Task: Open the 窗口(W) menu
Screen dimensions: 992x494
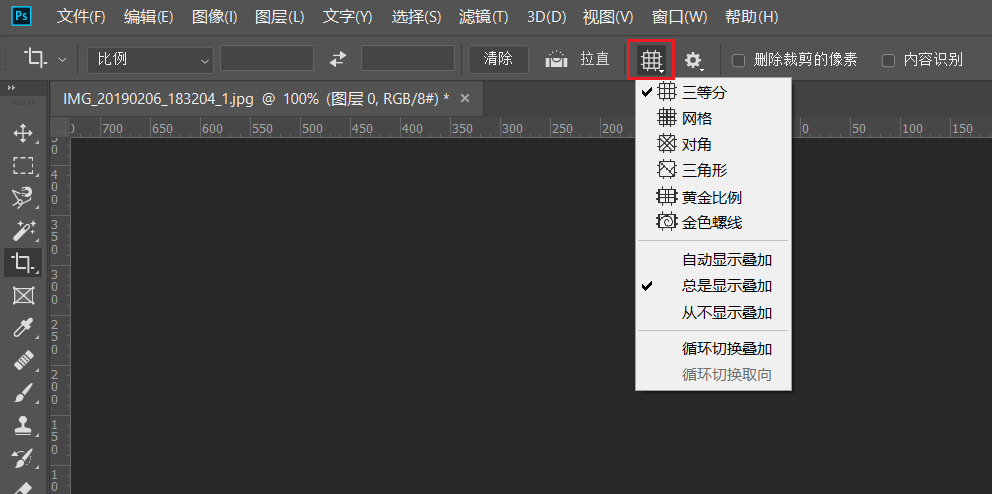Action: click(679, 17)
